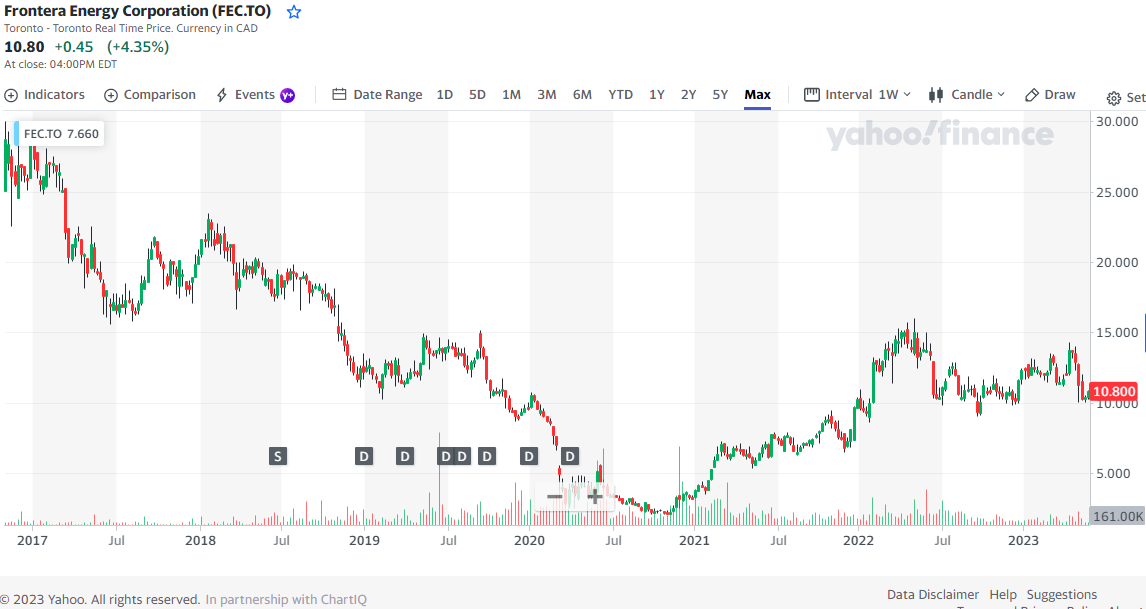Select the 6M time range
Viewport: 1146px width, 609px height.
point(582,94)
